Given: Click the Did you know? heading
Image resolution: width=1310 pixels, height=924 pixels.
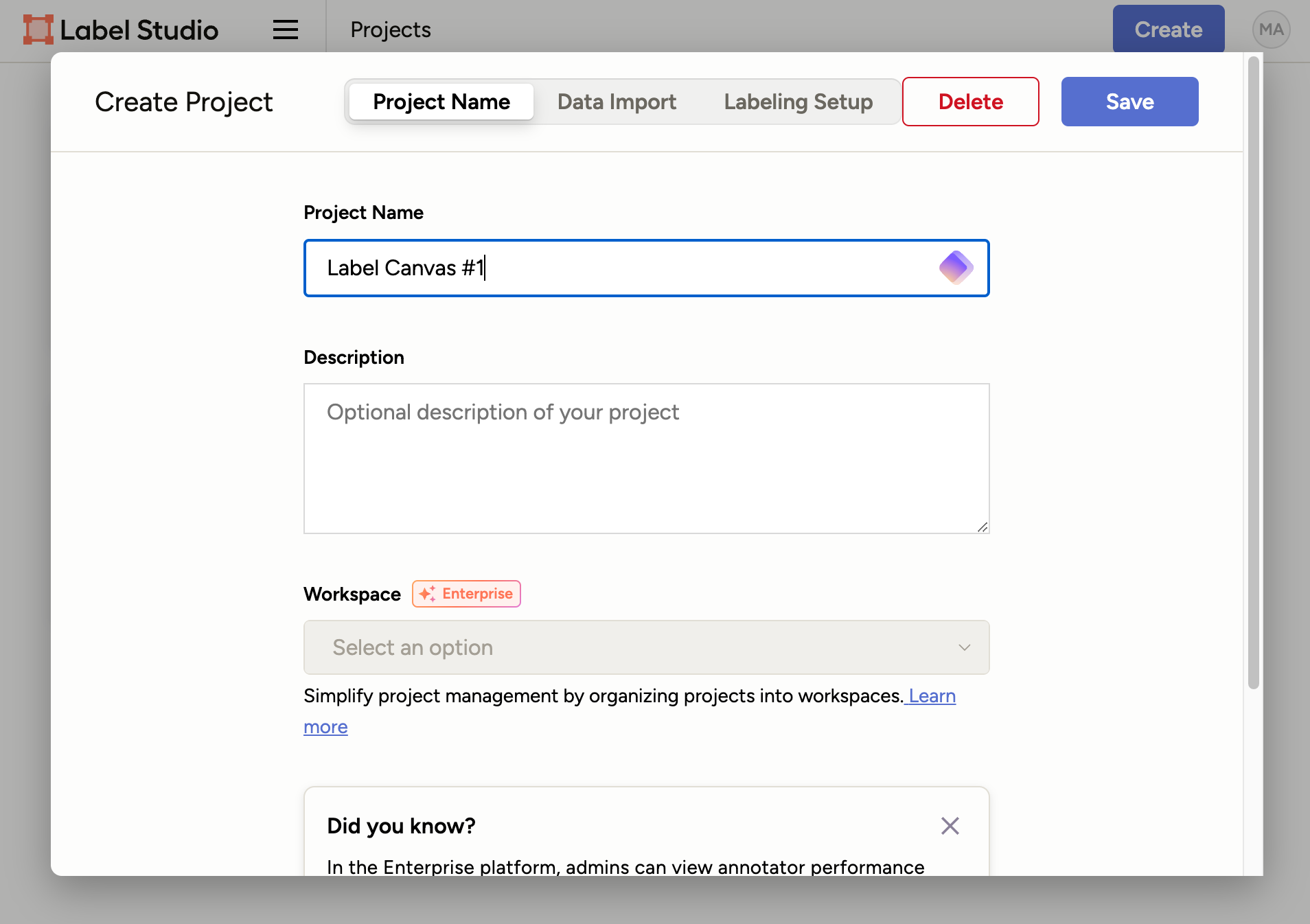Looking at the screenshot, I should point(401,826).
